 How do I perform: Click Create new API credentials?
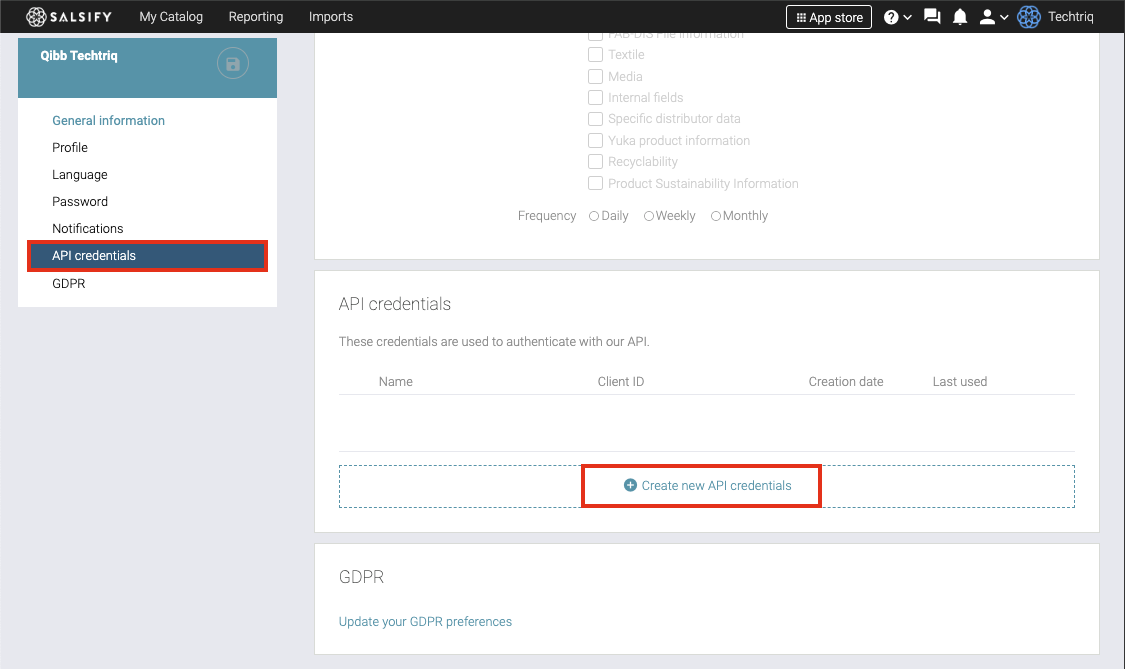point(716,486)
